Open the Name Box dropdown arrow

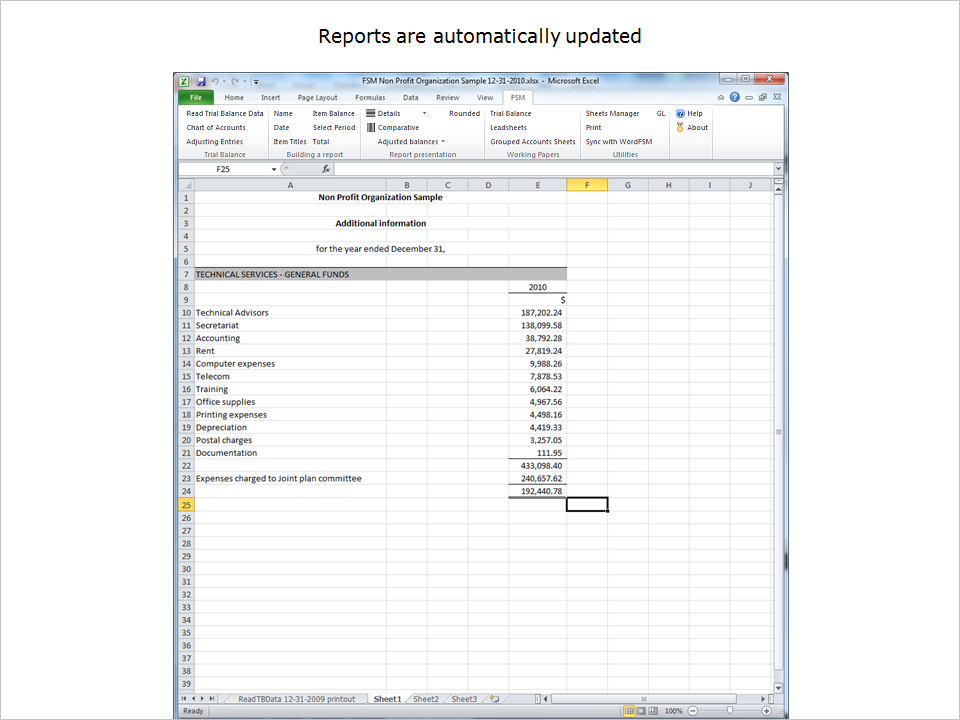274,170
